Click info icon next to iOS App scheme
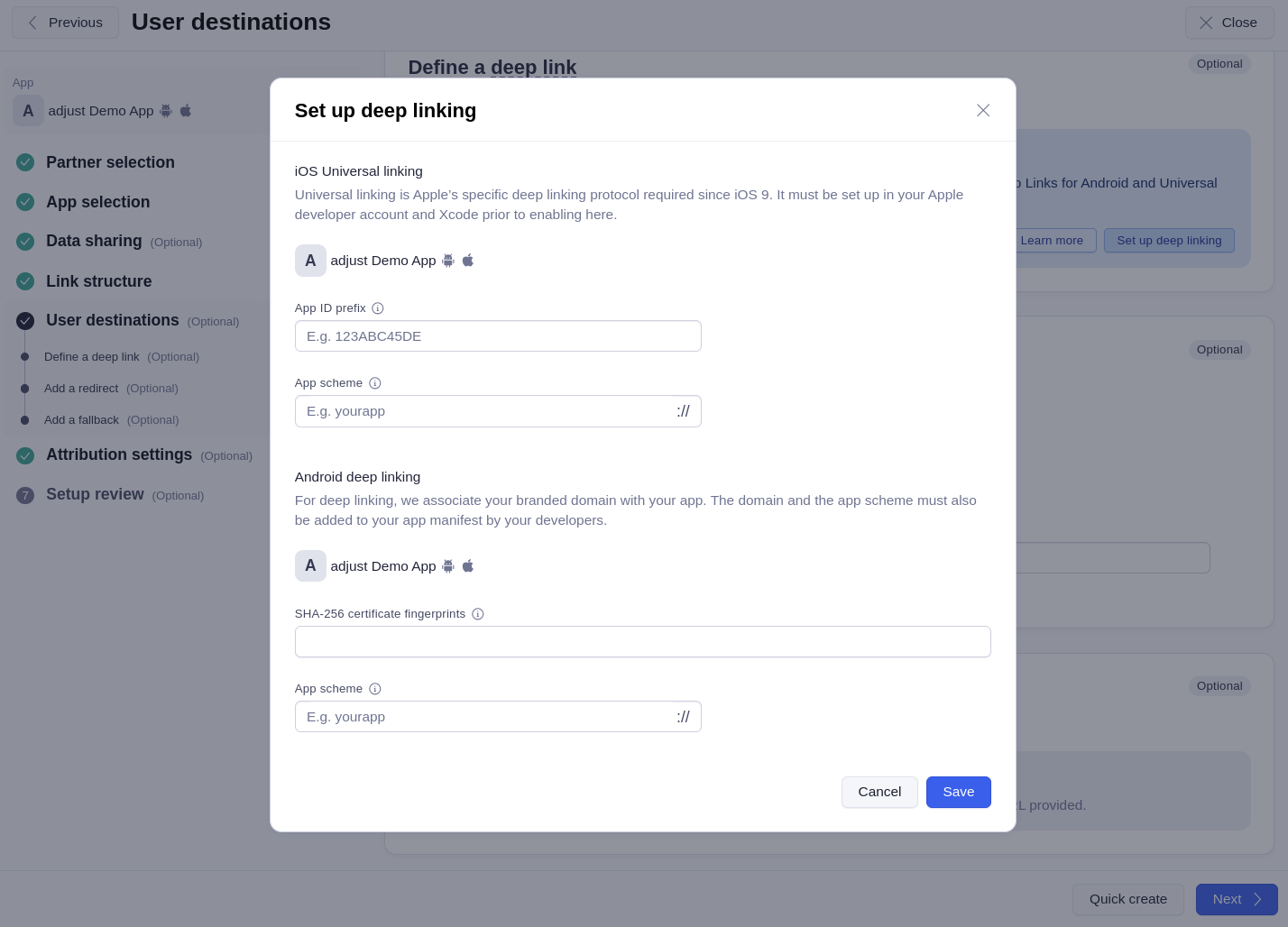The width and height of the screenshot is (1288, 927). tap(375, 383)
